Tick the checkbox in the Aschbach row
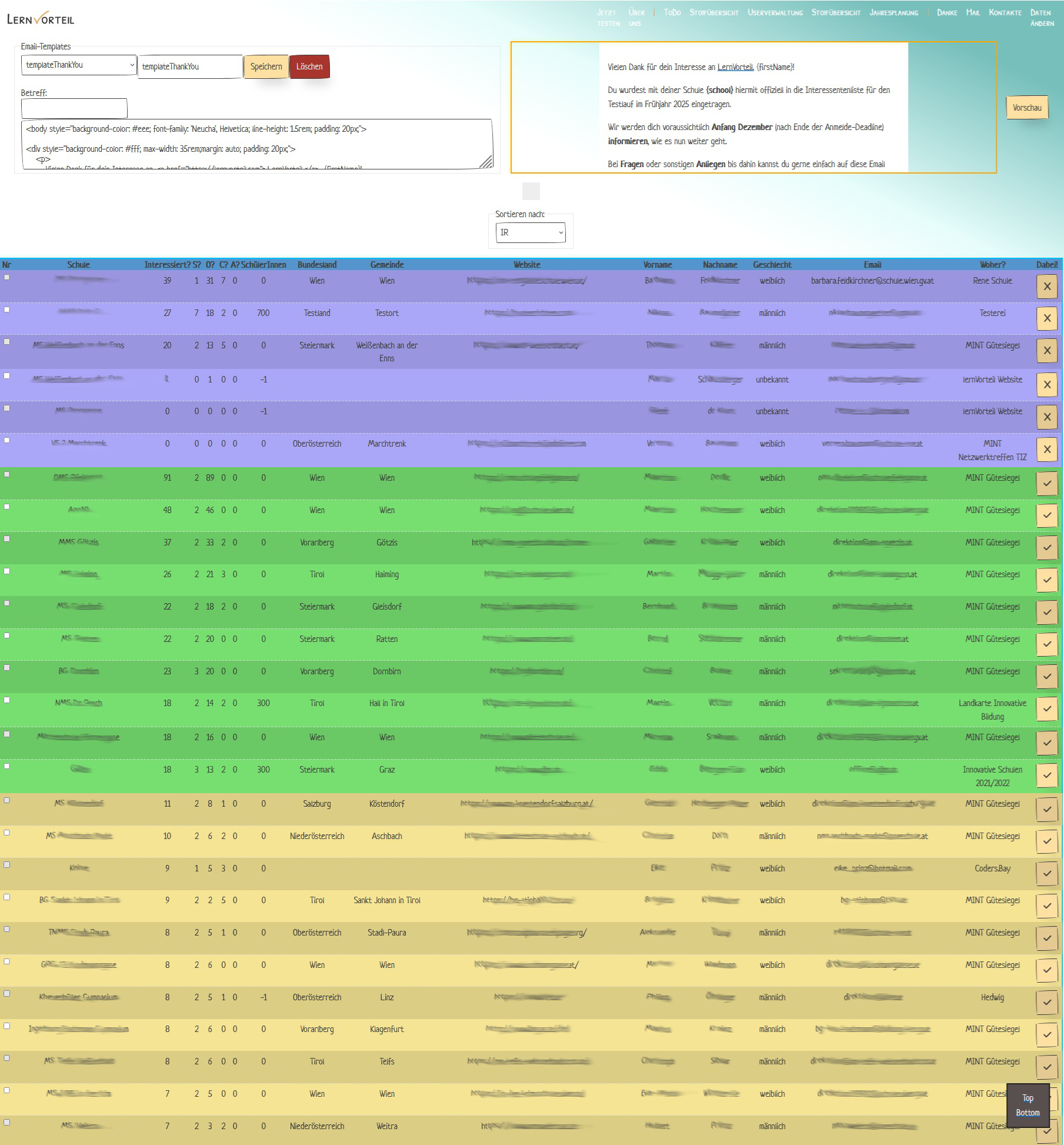 click(7, 833)
